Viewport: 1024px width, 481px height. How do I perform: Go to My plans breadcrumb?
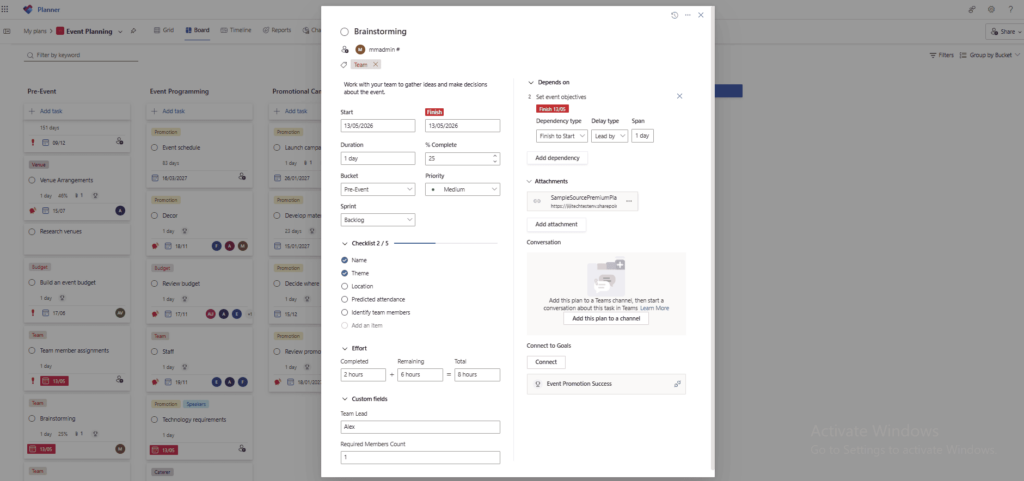pyautogui.click(x=35, y=31)
